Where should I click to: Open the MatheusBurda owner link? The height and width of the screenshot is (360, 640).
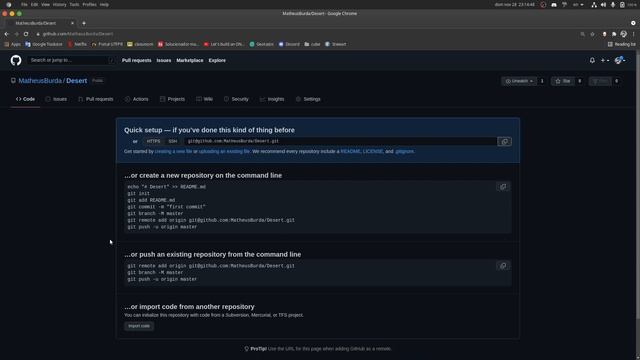[40, 81]
